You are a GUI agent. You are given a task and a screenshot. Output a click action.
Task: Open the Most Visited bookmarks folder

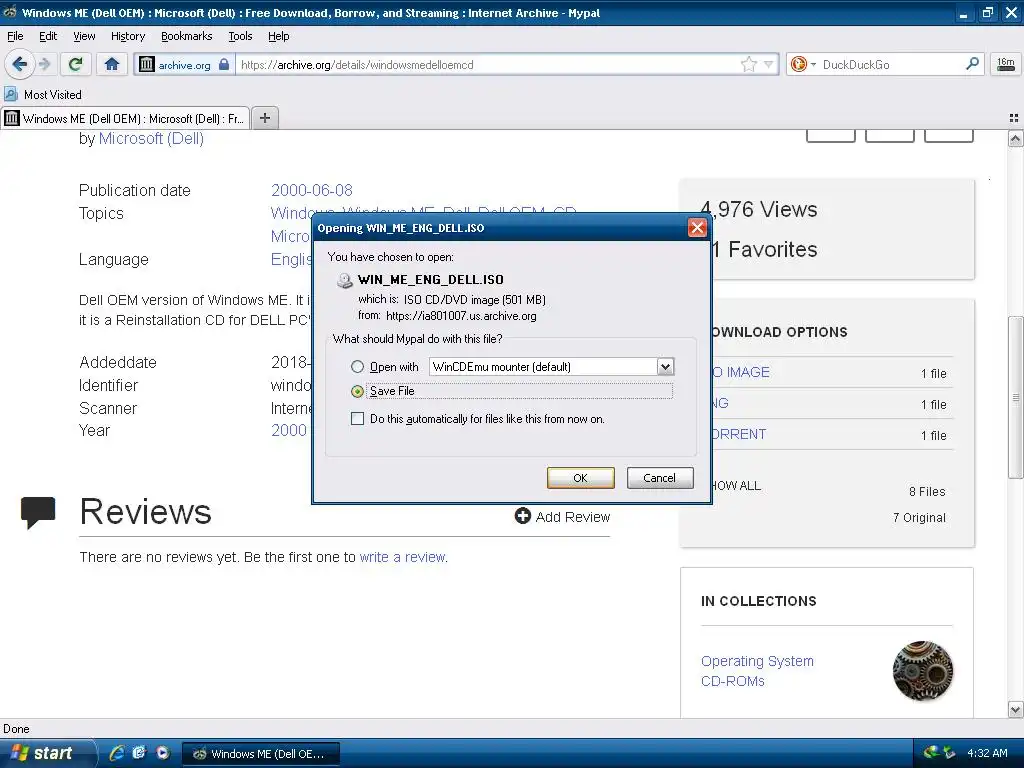(43, 95)
